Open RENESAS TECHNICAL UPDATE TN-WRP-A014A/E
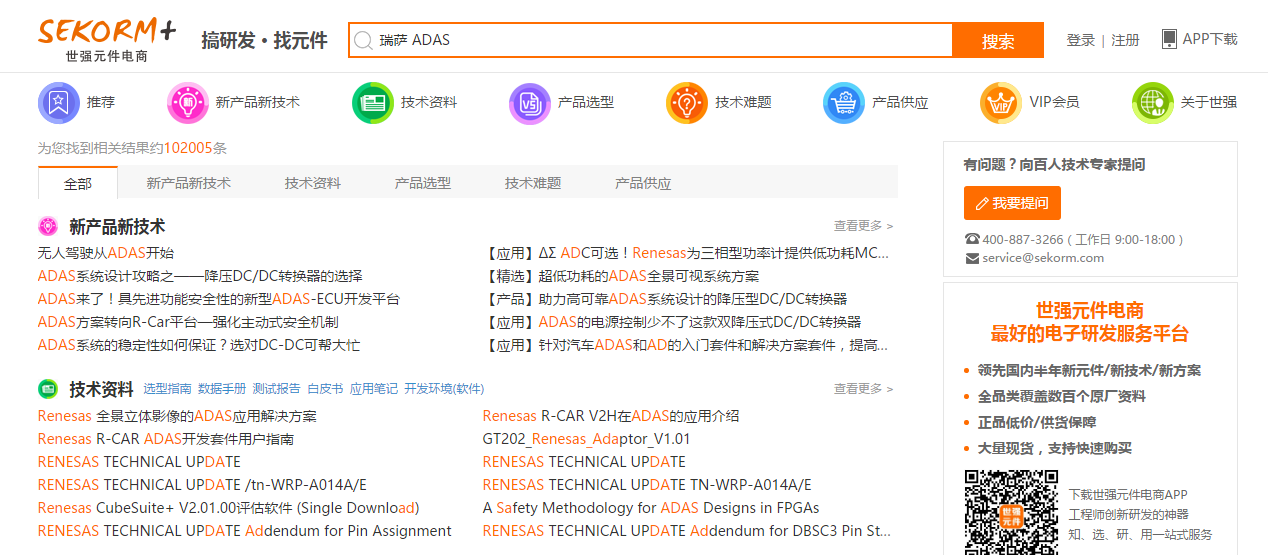This screenshot has width=1268, height=555. (x=647, y=485)
